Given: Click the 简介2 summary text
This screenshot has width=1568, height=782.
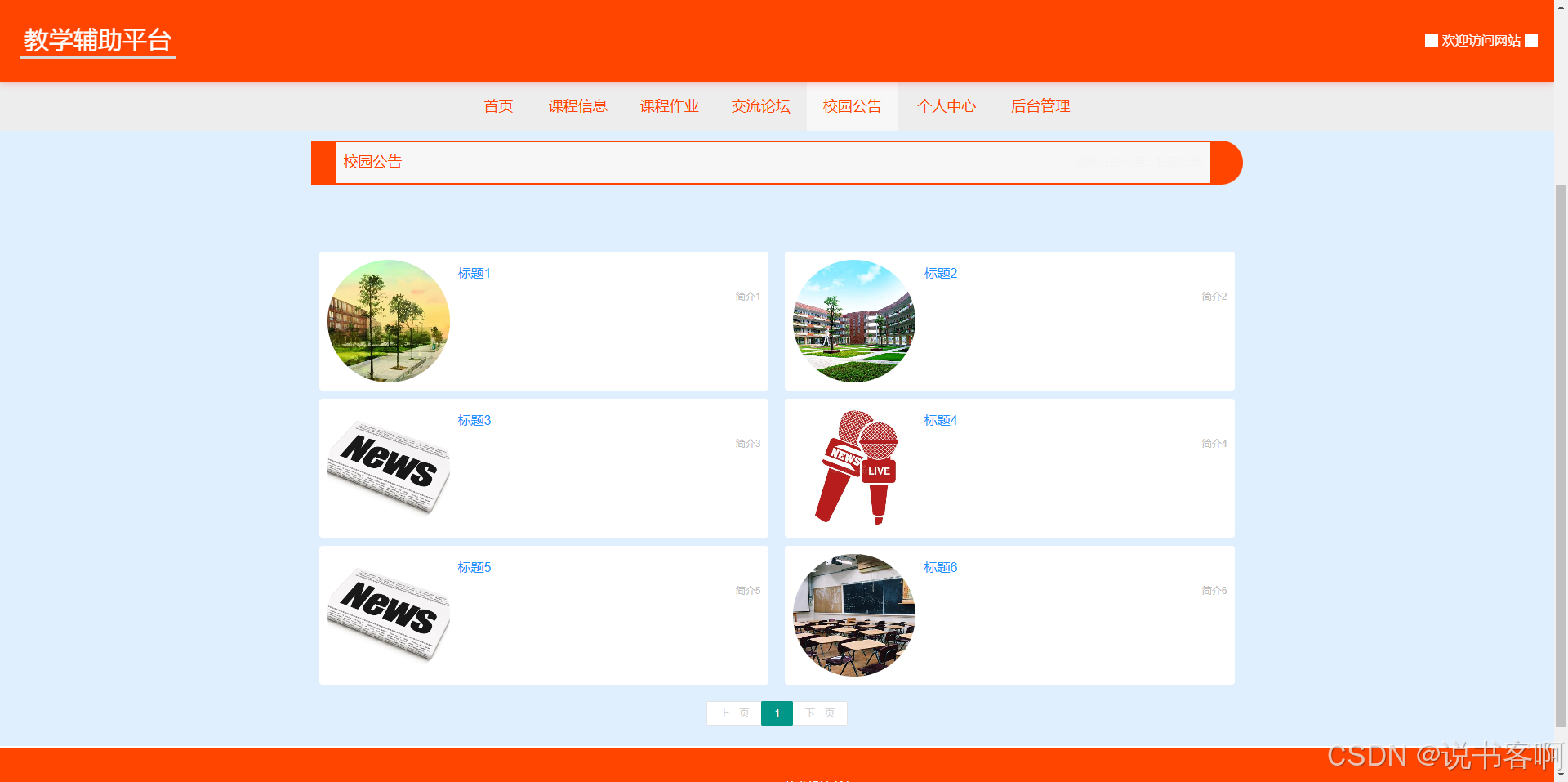Looking at the screenshot, I should (x=1214, y=297).
